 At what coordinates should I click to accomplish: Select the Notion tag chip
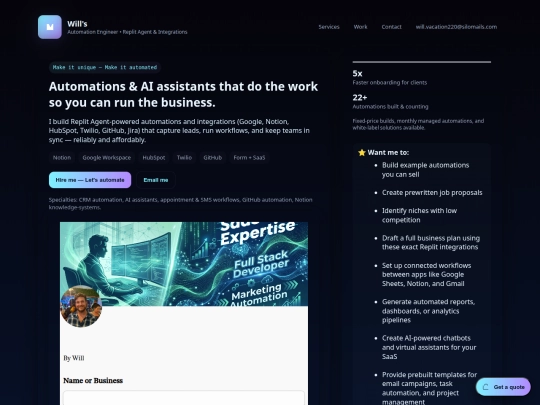[62, 157]
